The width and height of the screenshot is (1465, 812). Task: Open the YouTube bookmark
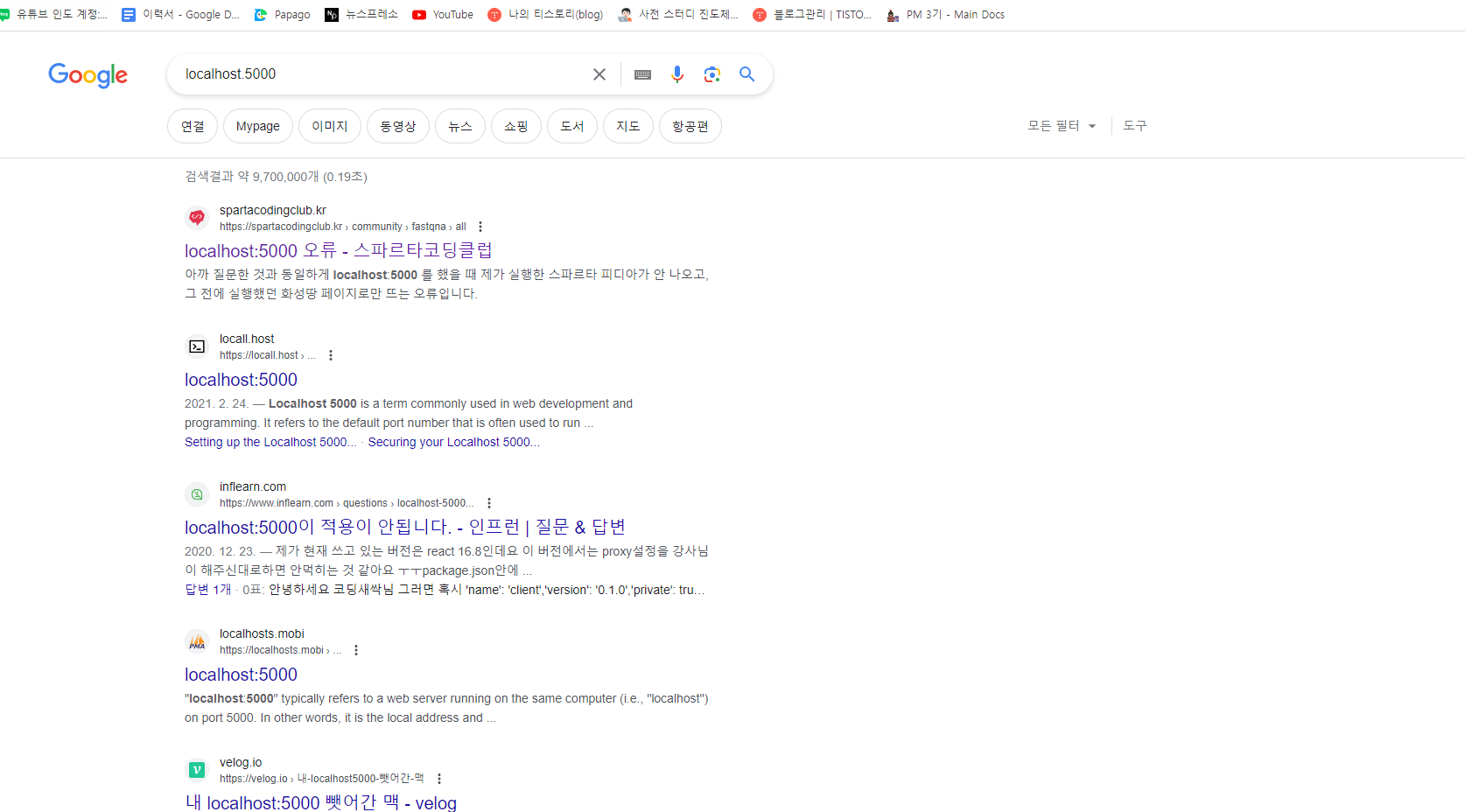pyautogui.click(x=443, y=15)
